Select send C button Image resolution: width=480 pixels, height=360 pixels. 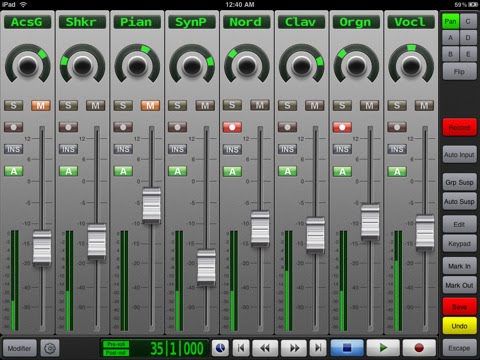pos(468,22)
